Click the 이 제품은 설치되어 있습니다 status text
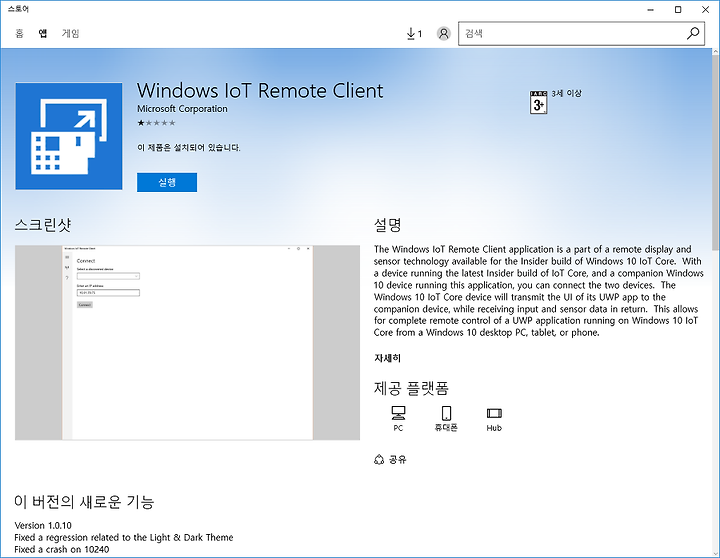Screen dimensions: 720x558 click(189, 147)
